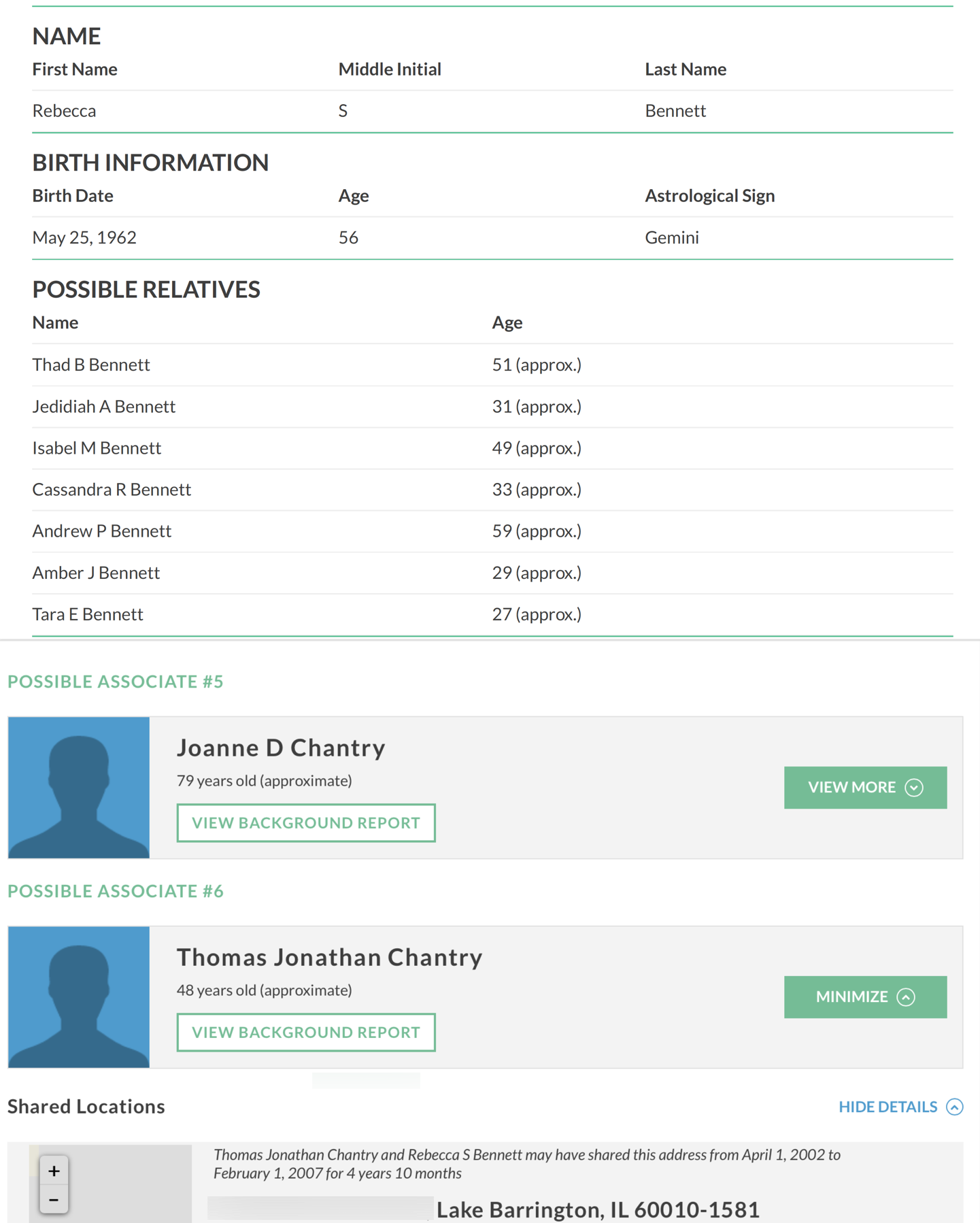Minimize Thomas Jonathan Chantry's details
The image size is (980, 1223).
click(x=864, y=996)
